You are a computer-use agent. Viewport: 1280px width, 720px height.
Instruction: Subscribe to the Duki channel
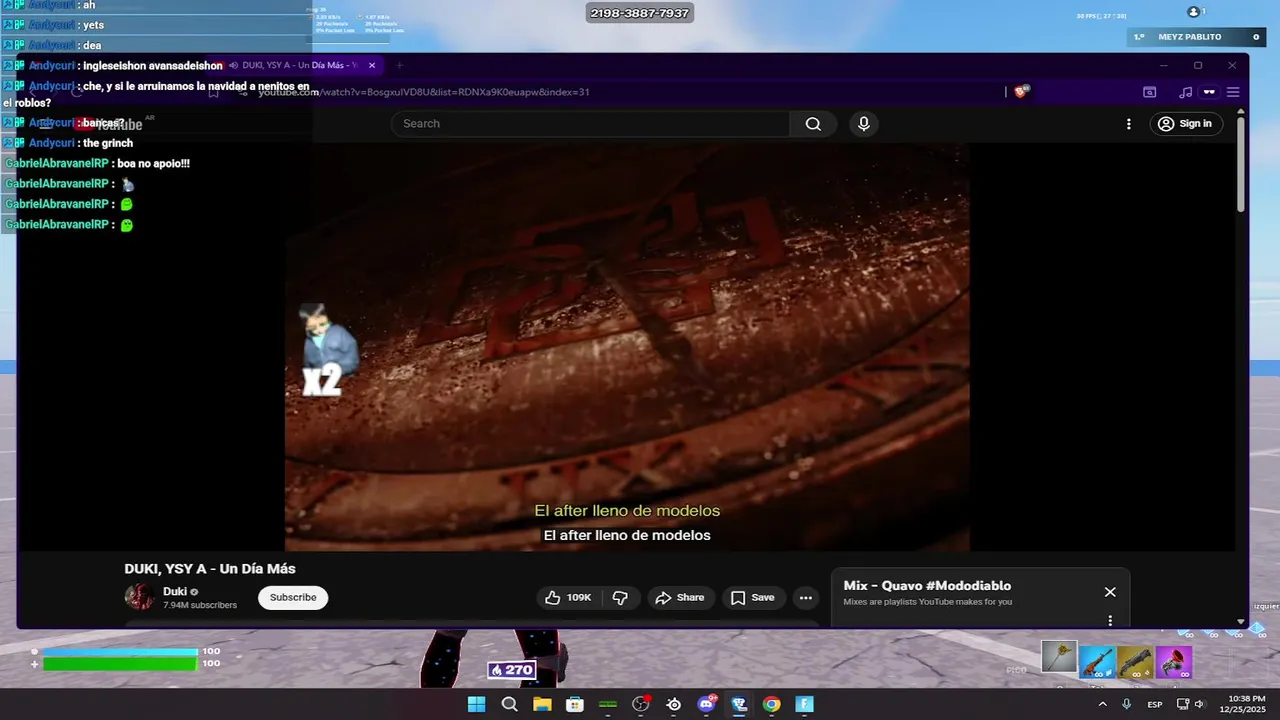293,598
